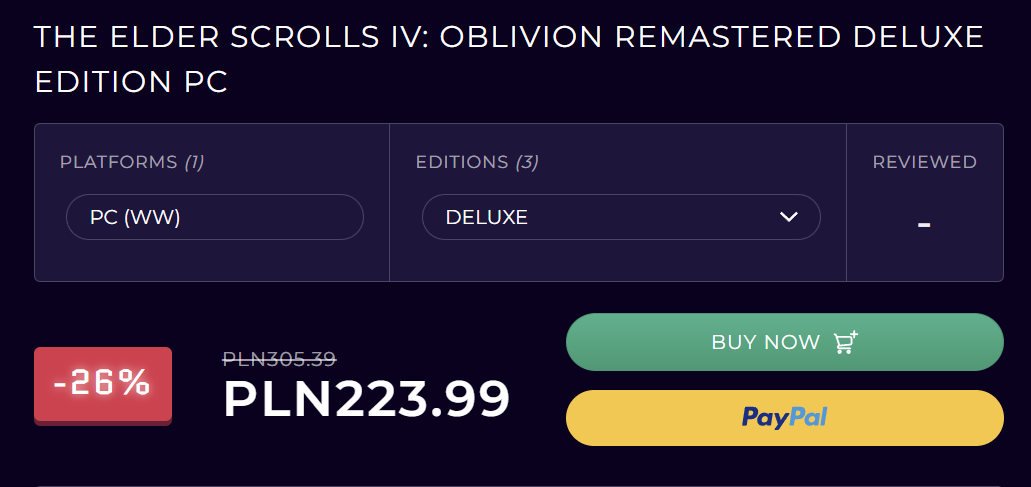Click the shopping cart icon on Buy Now
This screenshot has height=487, width=1031.
tap(846, 342)
